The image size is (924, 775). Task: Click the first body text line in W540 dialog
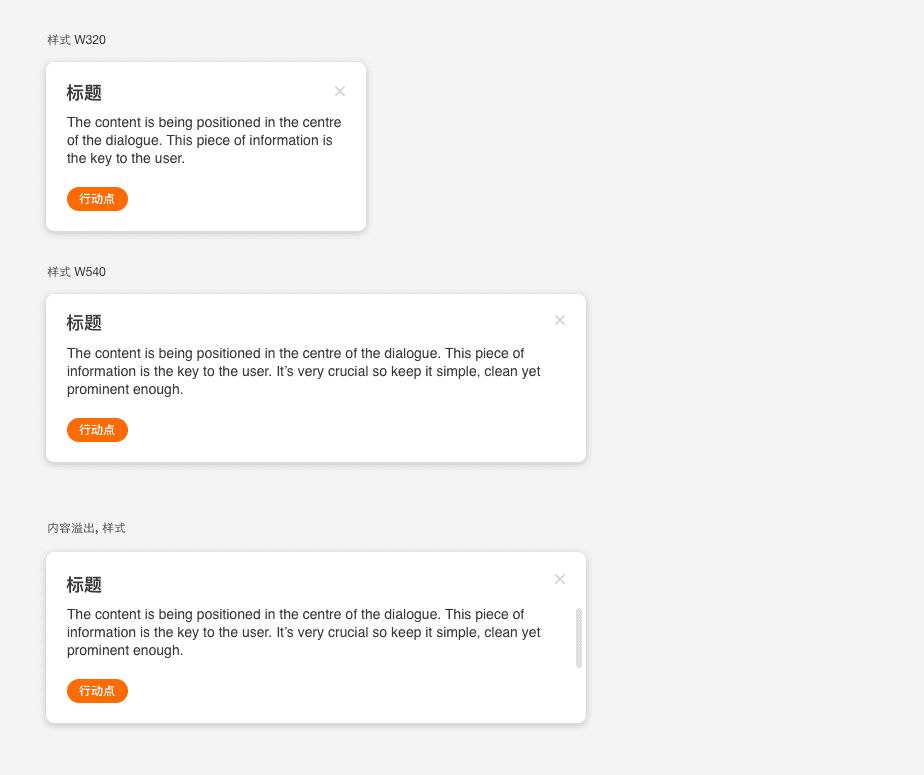click(295, 353)
